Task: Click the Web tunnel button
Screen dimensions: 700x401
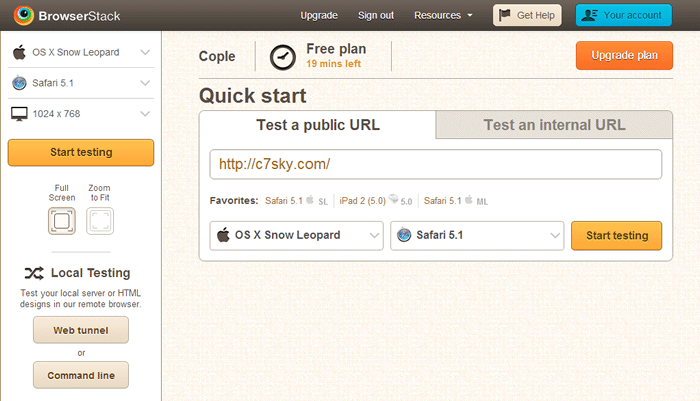Action: tap(81, 330)
